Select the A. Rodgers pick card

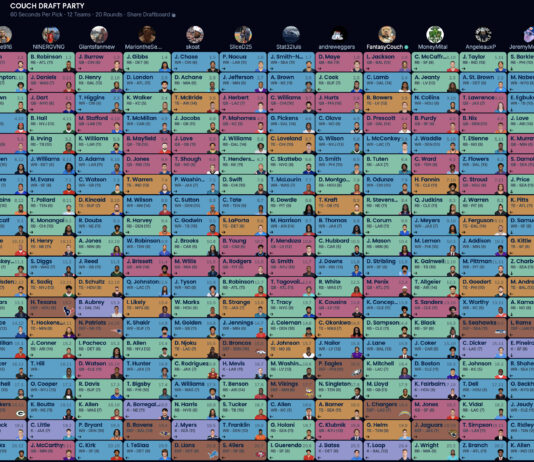(243, 266)
